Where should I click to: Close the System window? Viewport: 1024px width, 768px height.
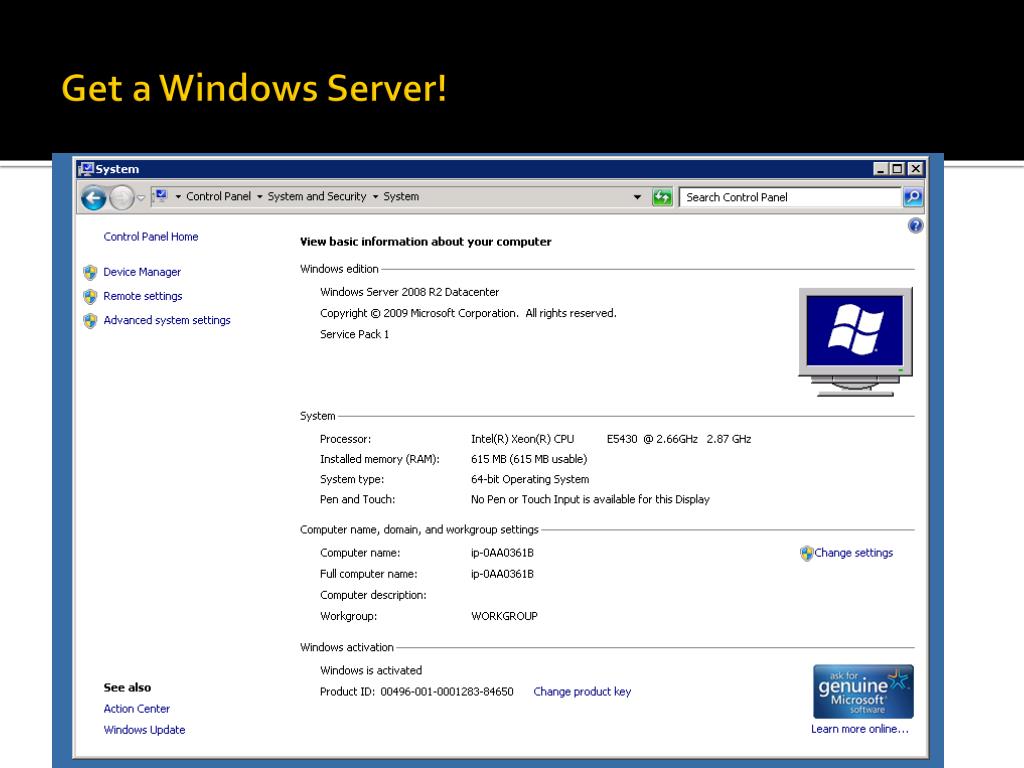tap(916, 168)
